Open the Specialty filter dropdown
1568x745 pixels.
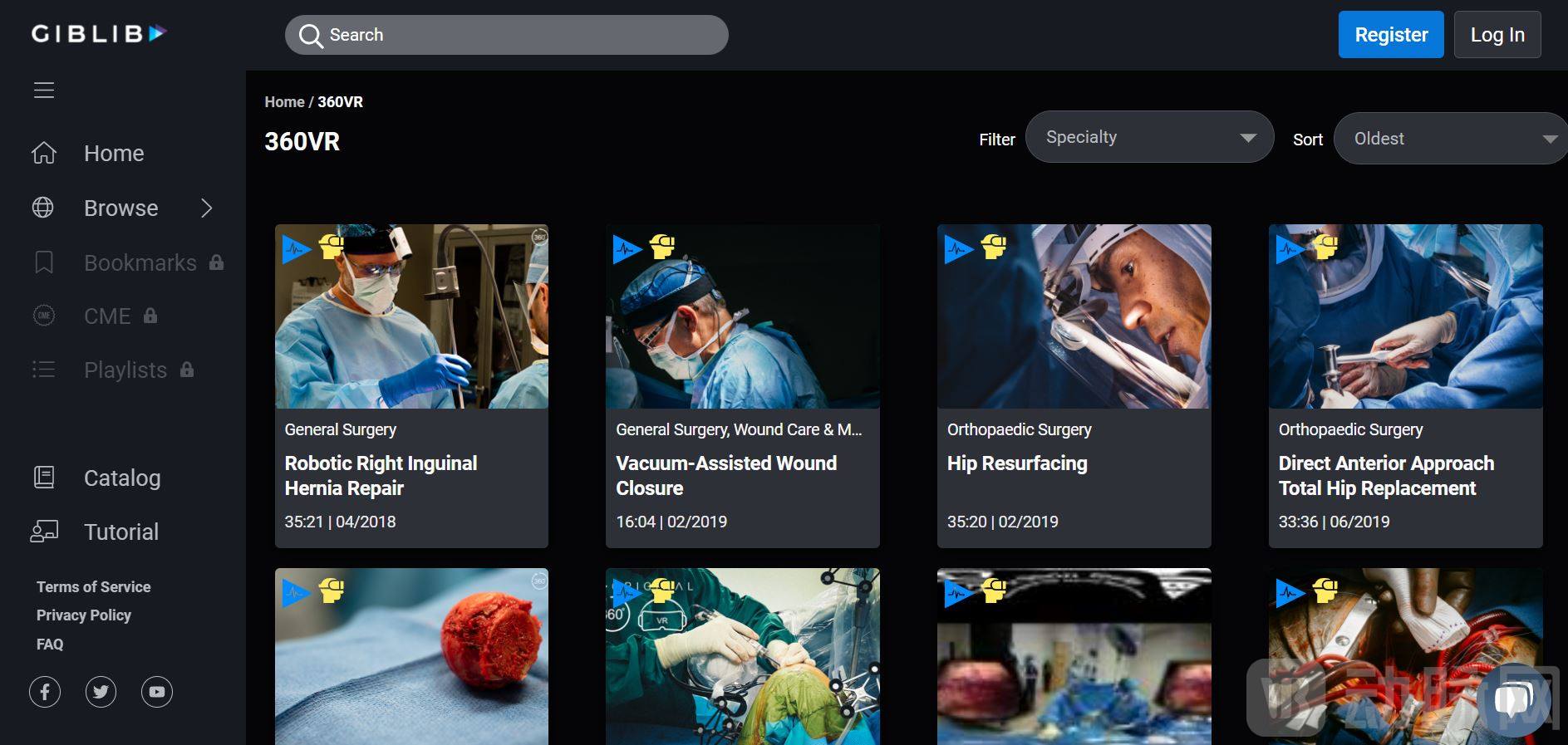(x=1149, y=137)
